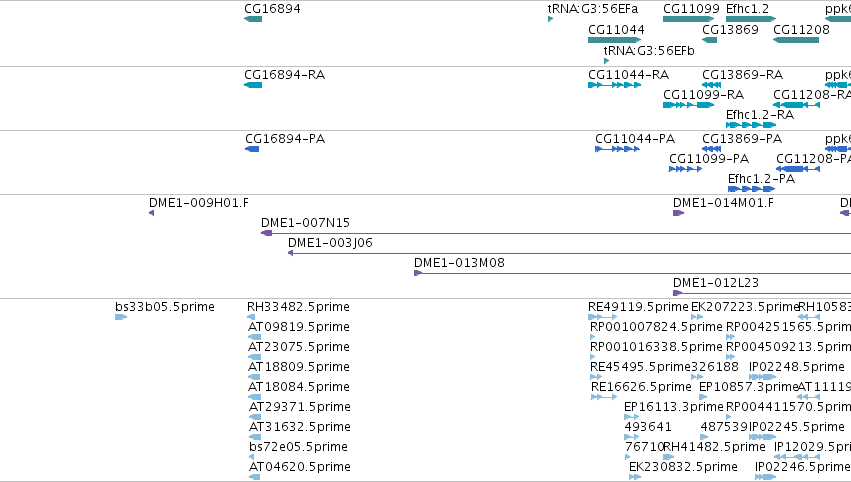
Task: Click the bs72e05.5prime EST label
Action: click(299, 448)
